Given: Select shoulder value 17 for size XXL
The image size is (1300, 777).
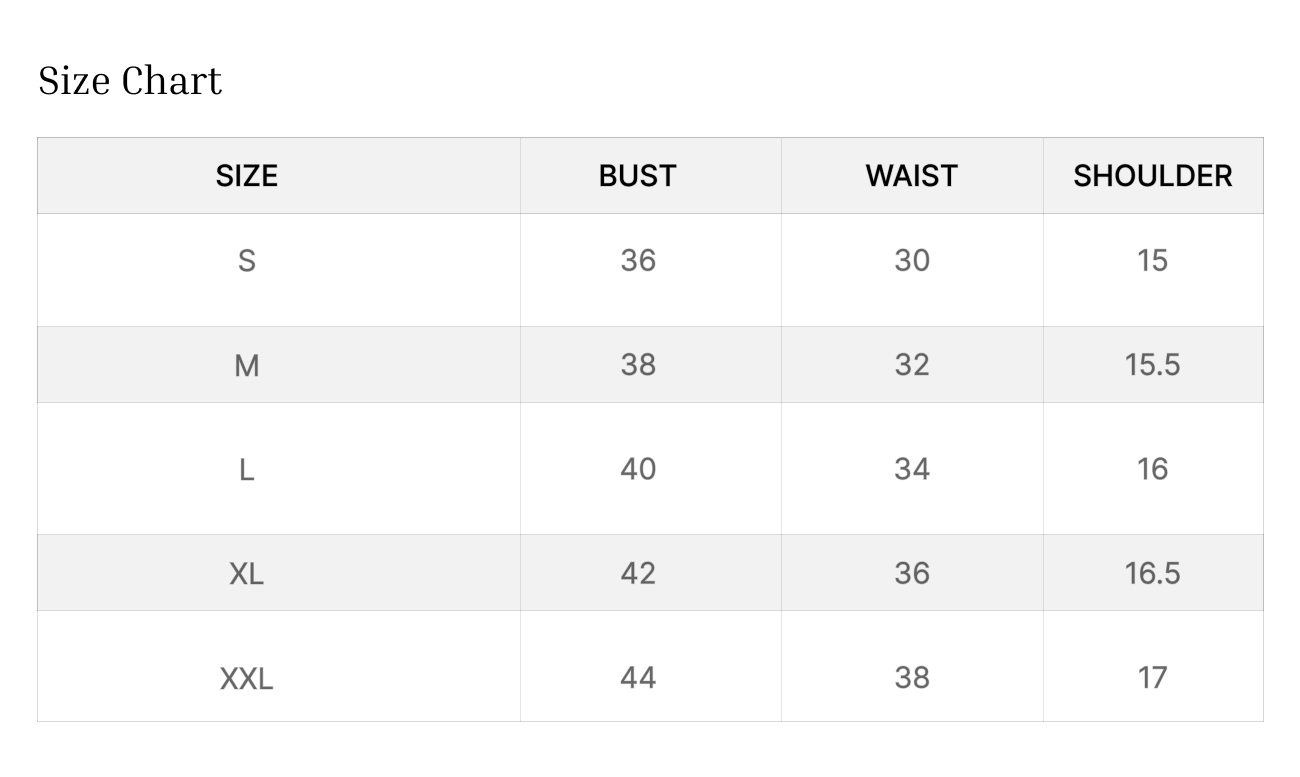Looking at the screenshot, I should tap(1152, 678).
